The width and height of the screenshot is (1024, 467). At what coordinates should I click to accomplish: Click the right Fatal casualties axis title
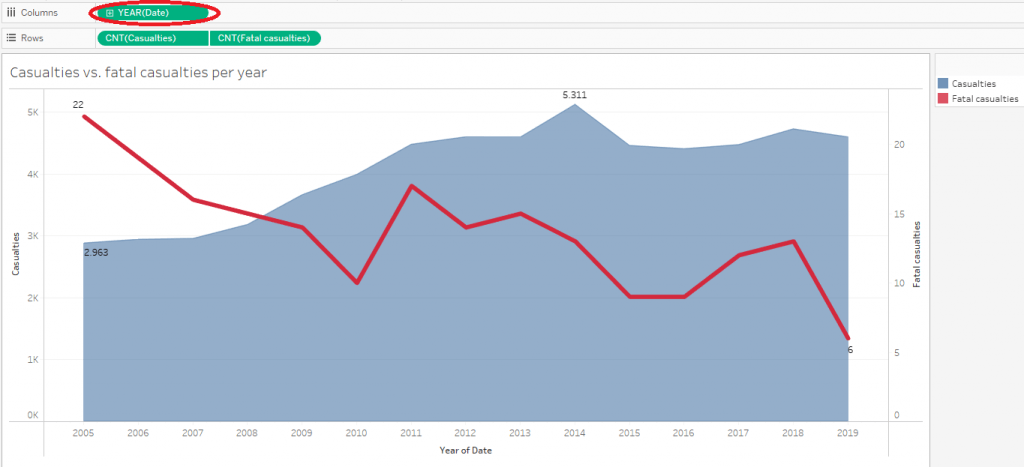pyautogui.click(x=917, y=255)
